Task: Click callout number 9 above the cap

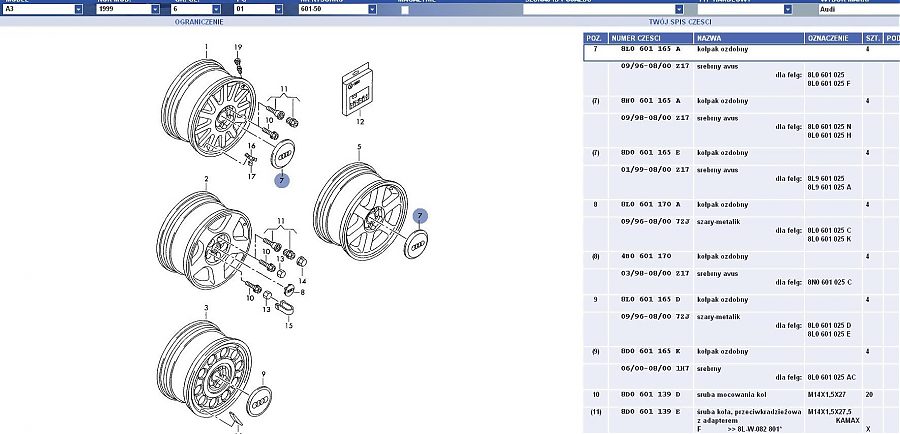Action: pyautogui.click(x=263, y=374)
